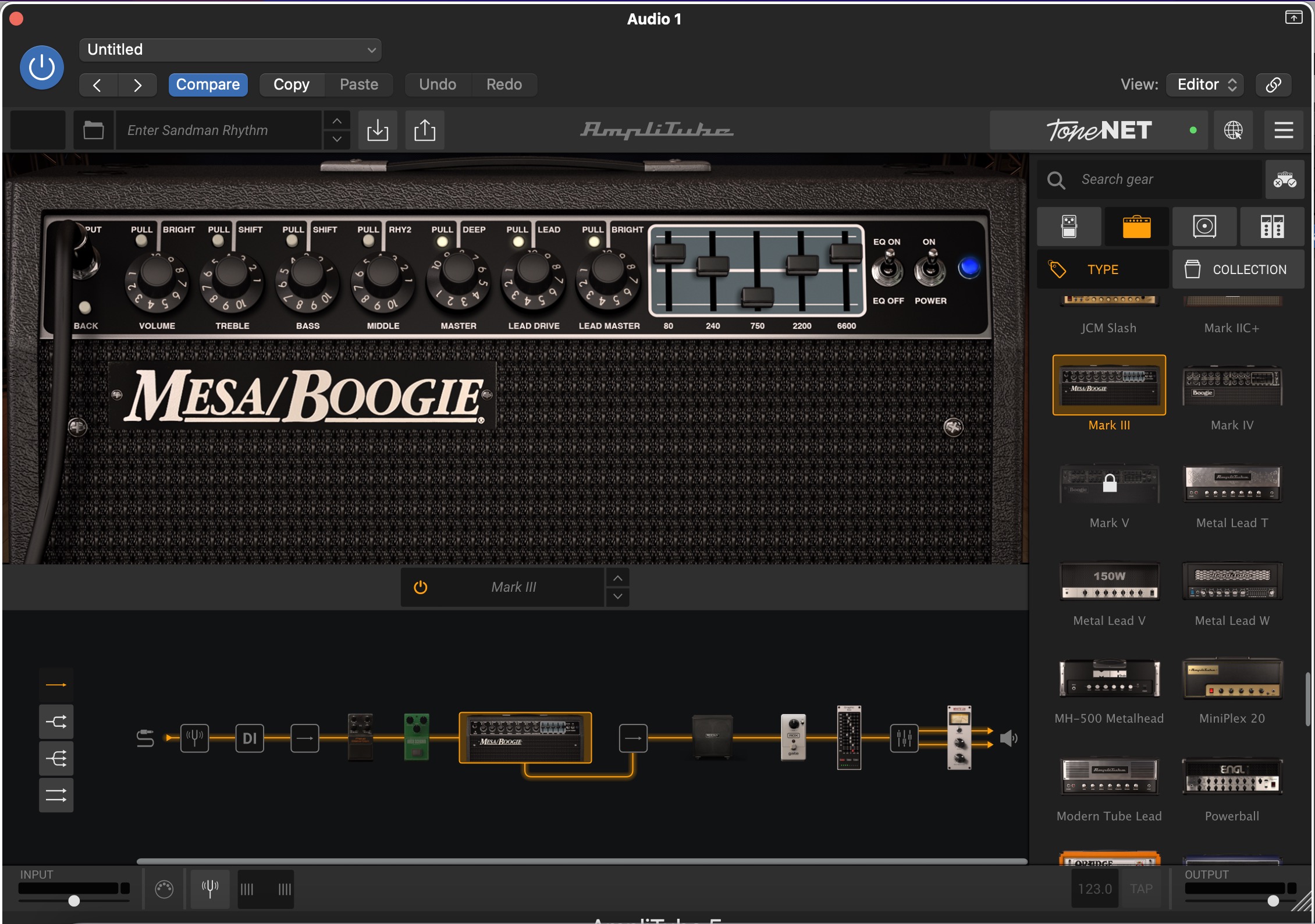Switch to the COLLECTION tab
Image resolution: width=1315 pixels, height=924 pixels.
(1238, 269)
